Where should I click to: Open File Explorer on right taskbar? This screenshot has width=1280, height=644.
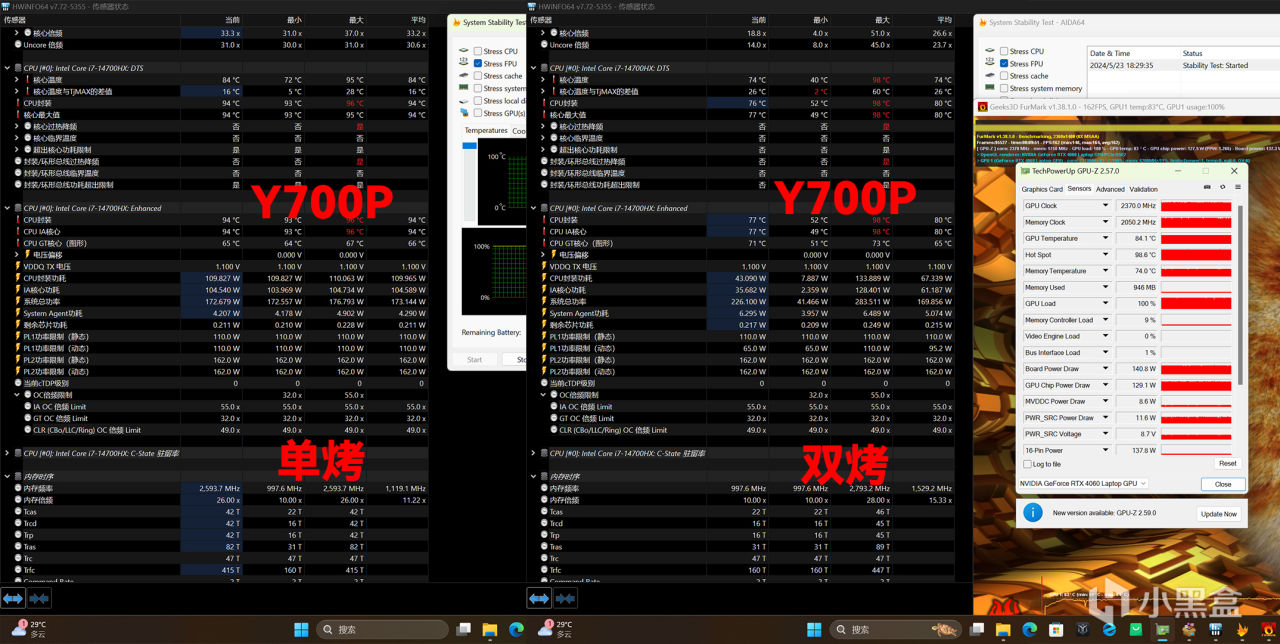click(1004, 629)
